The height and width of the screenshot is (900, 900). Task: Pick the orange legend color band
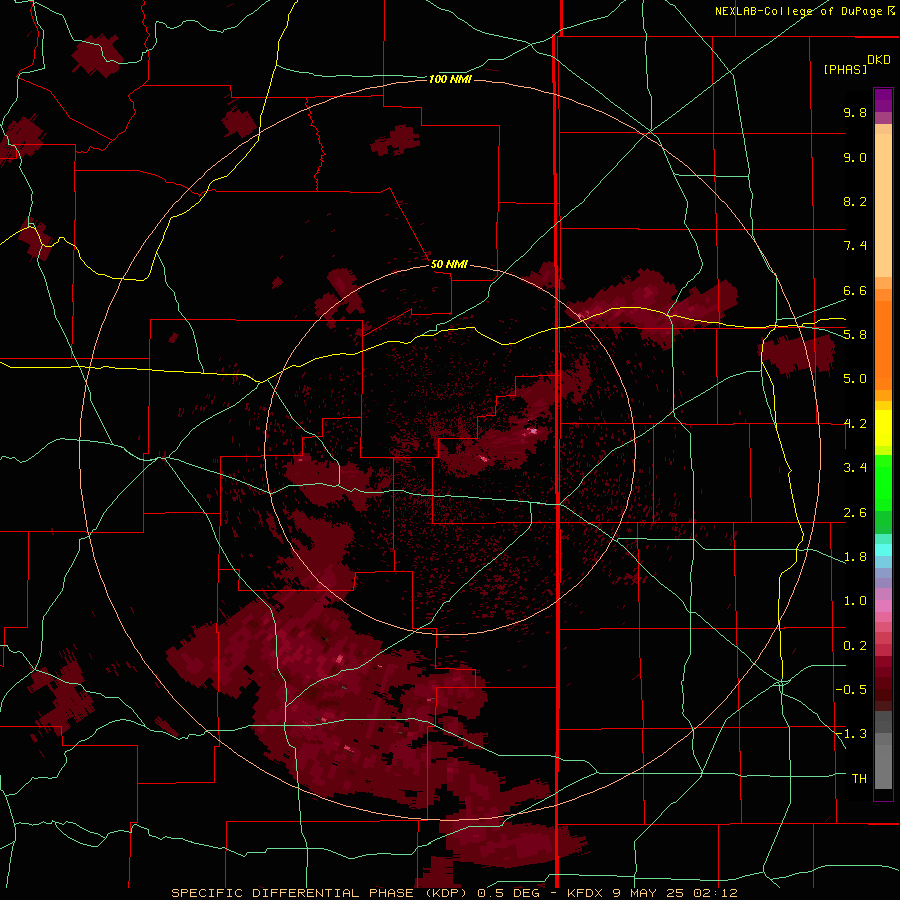click(x=883, y=346)
